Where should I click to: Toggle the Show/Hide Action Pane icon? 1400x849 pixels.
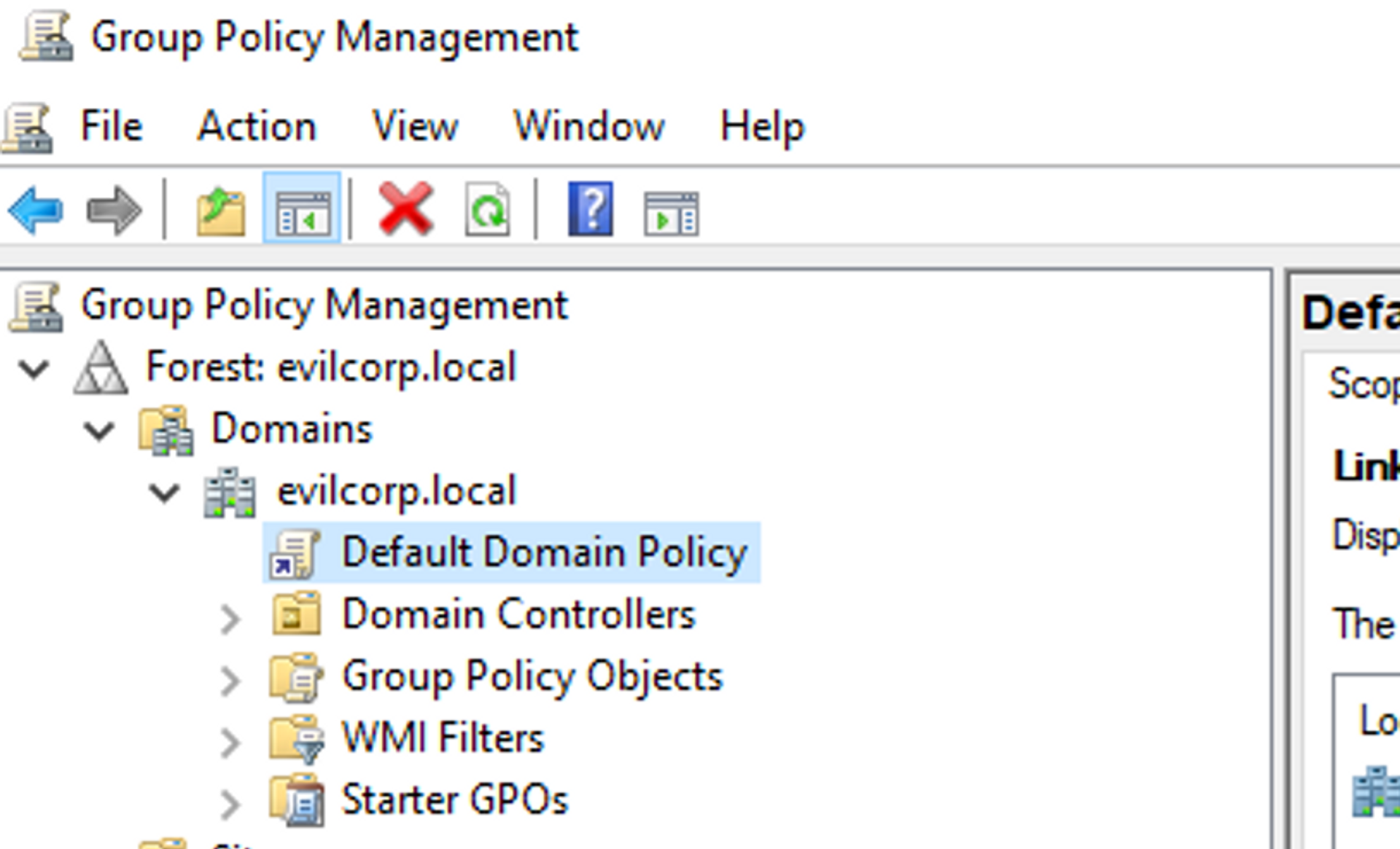click(671, 212)
